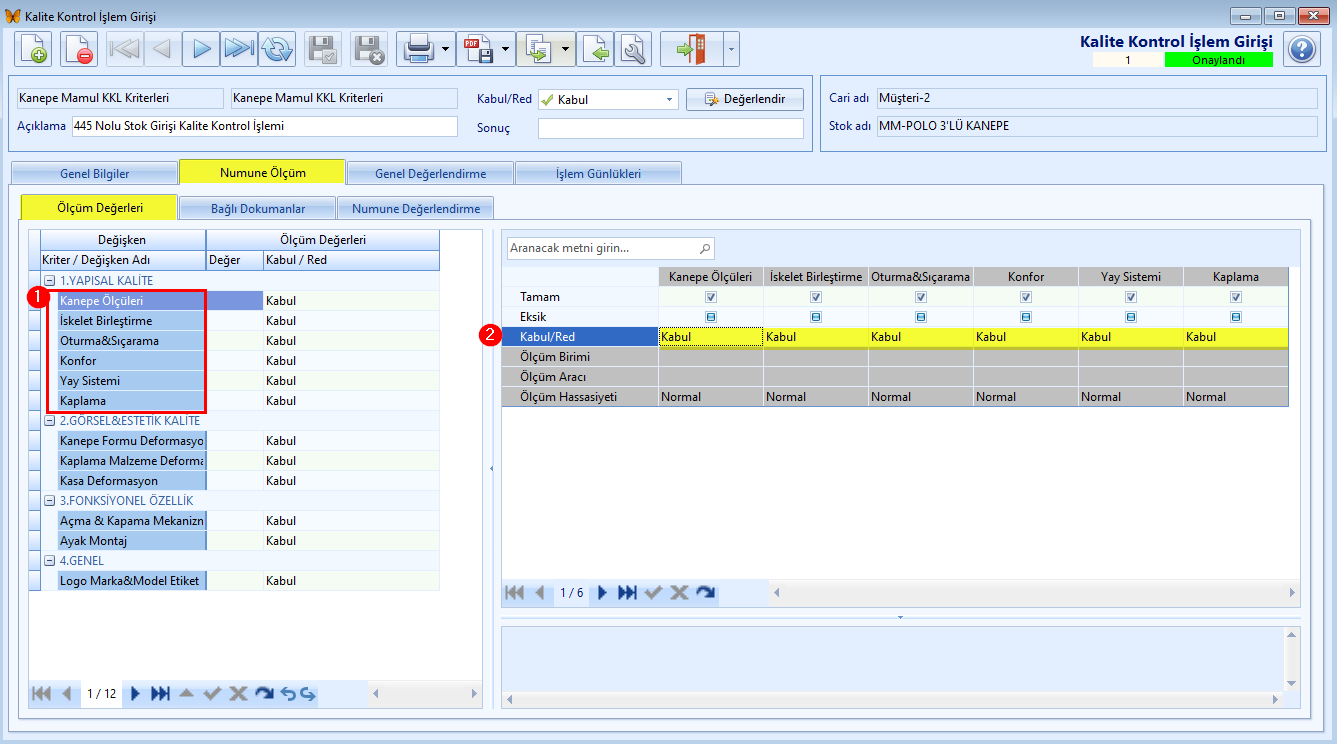The height and width of the screenshot is (744, 1337).
Task: Click the undo arrow in left grid navigator
Action: click(288, 693)
